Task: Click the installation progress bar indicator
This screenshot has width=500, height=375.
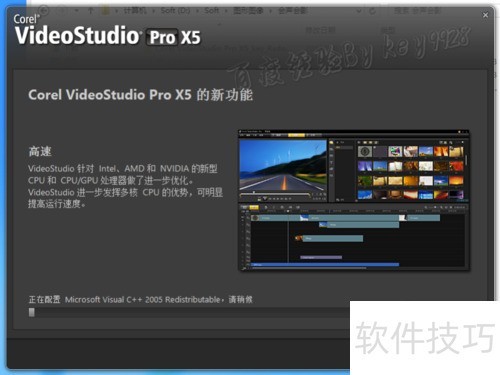Action: coord(32,312)
